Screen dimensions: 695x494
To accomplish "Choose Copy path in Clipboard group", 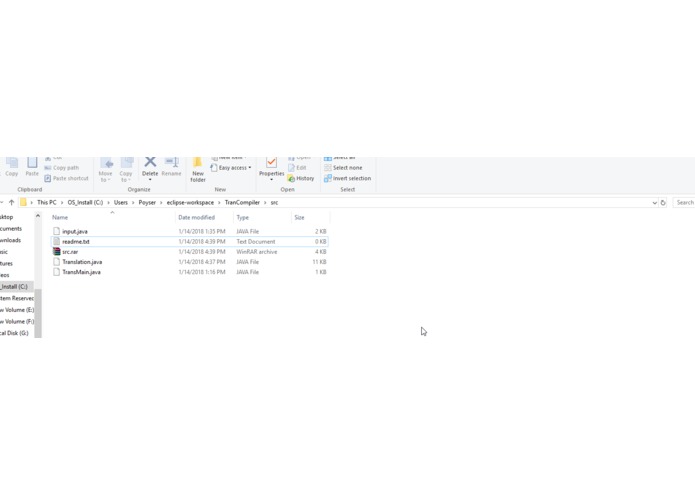I will click(62, 168).
